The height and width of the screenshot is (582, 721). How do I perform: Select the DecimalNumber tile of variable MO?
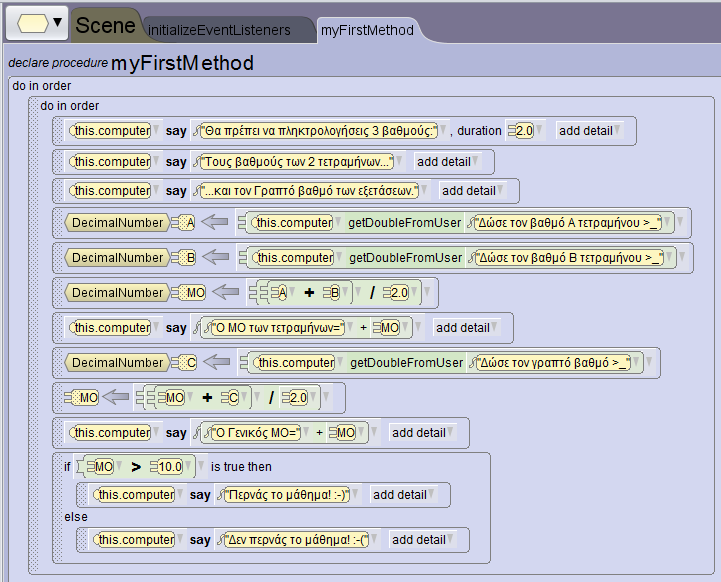tap(117, 293)
